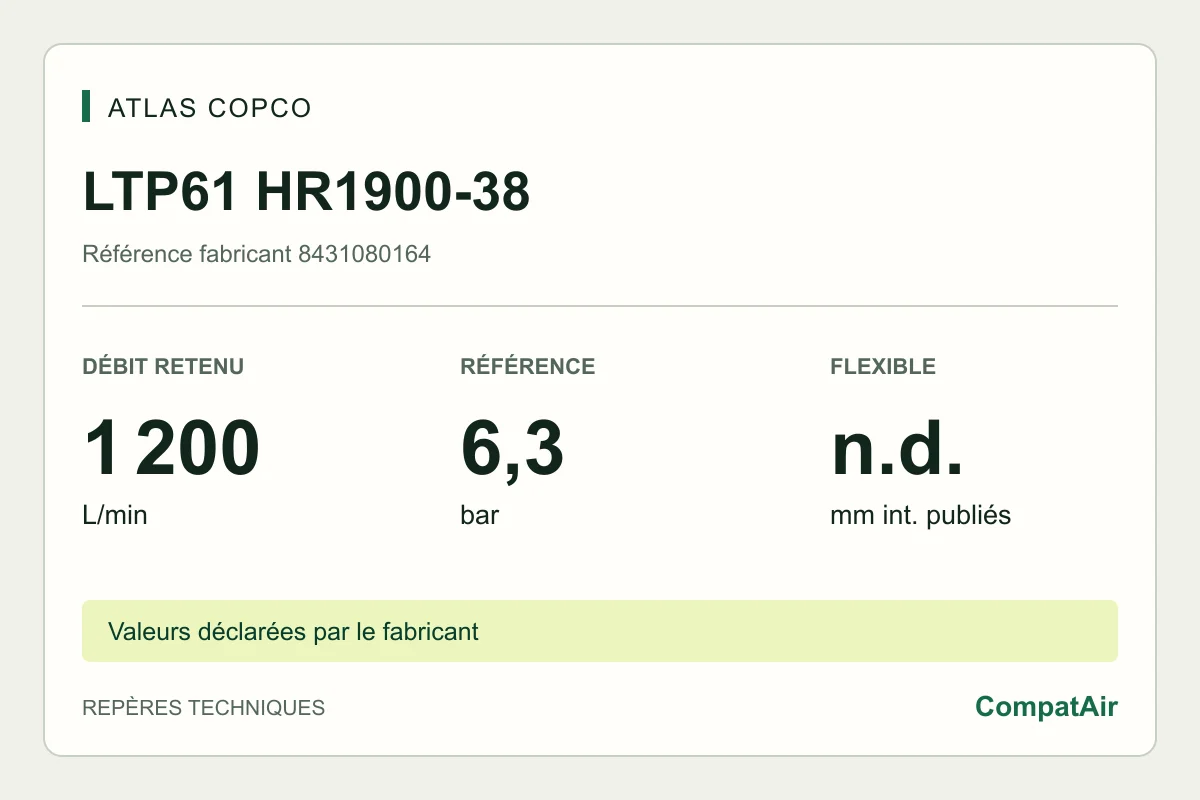This screenshot has height=800, width=1200.
Task: Select the LTP61 HR1900-38 product title
Action: (306, 193)
